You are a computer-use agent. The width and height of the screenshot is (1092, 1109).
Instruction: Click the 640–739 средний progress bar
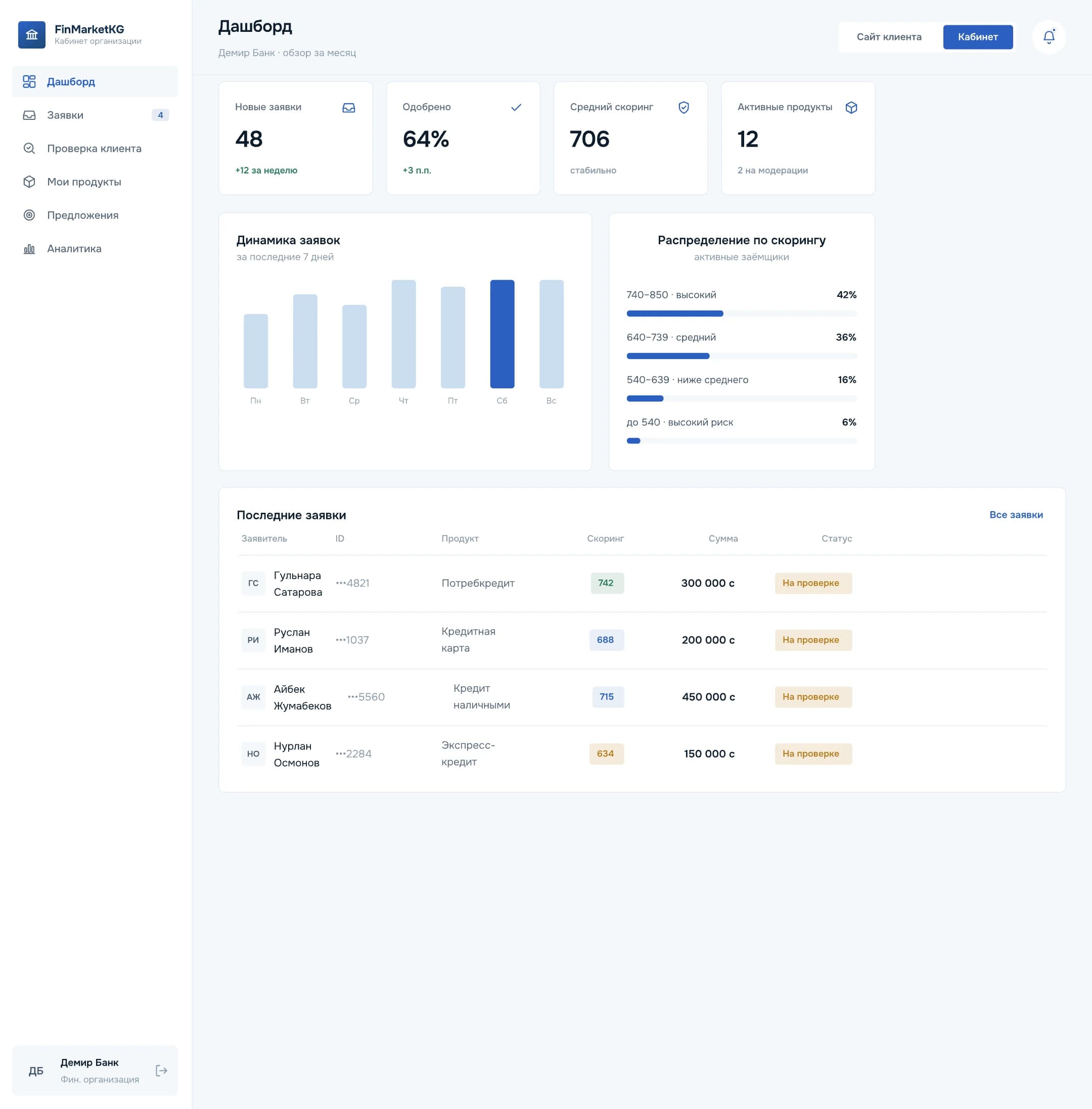click(x=742, y=356)
